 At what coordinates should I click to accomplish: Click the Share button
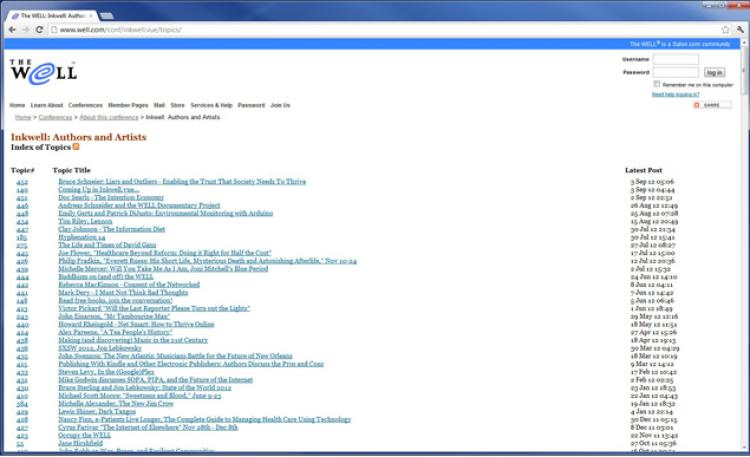coord(712,105)
